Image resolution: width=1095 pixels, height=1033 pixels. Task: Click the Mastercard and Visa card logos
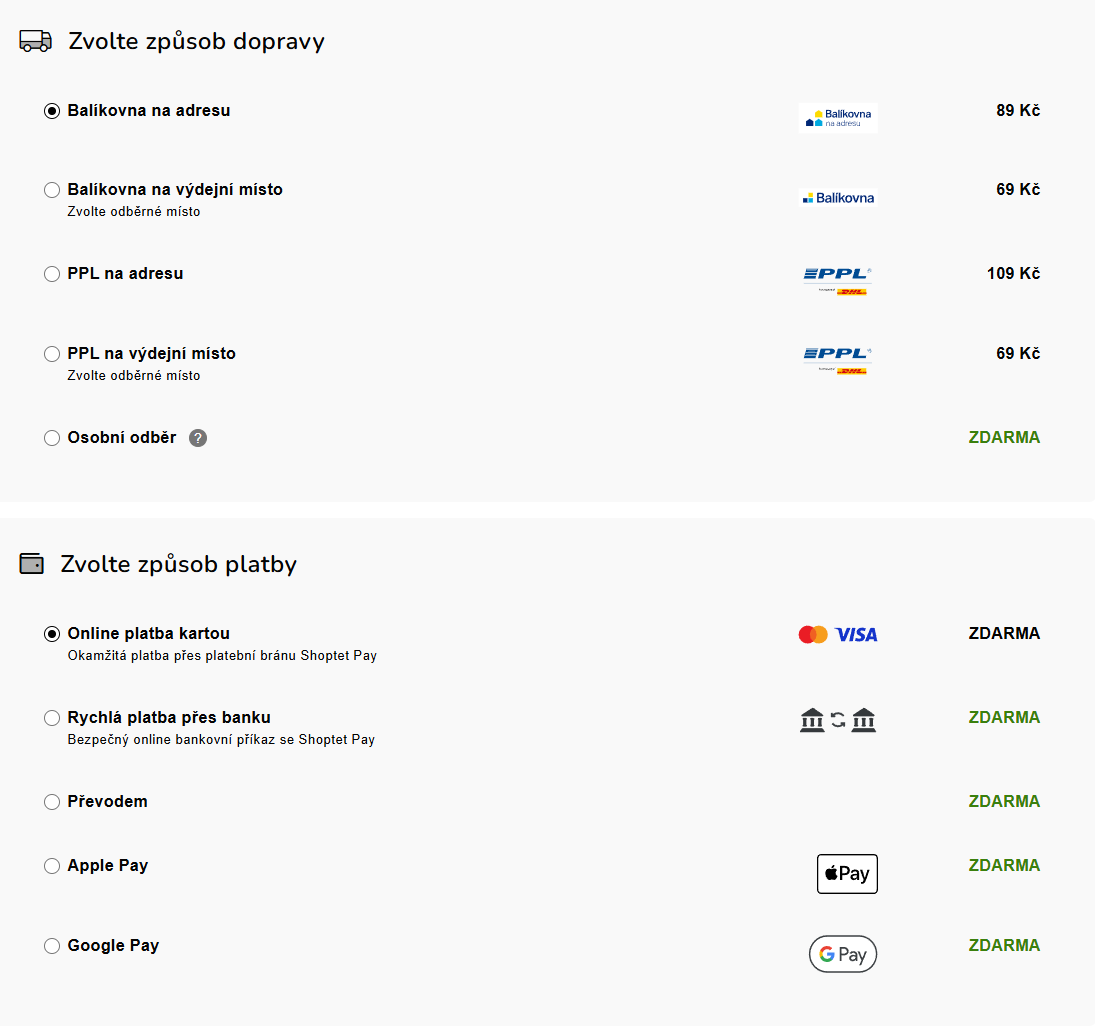tap(838, 634)
